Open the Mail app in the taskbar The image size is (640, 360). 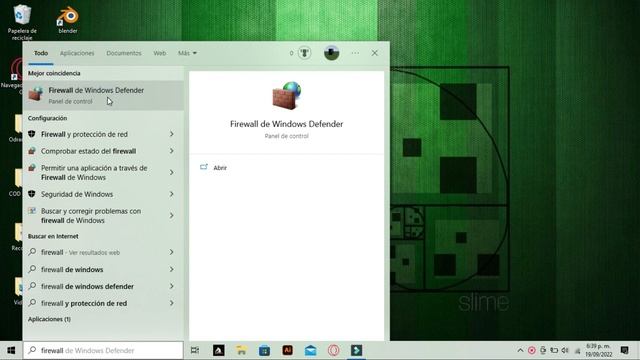coord(311,350)
